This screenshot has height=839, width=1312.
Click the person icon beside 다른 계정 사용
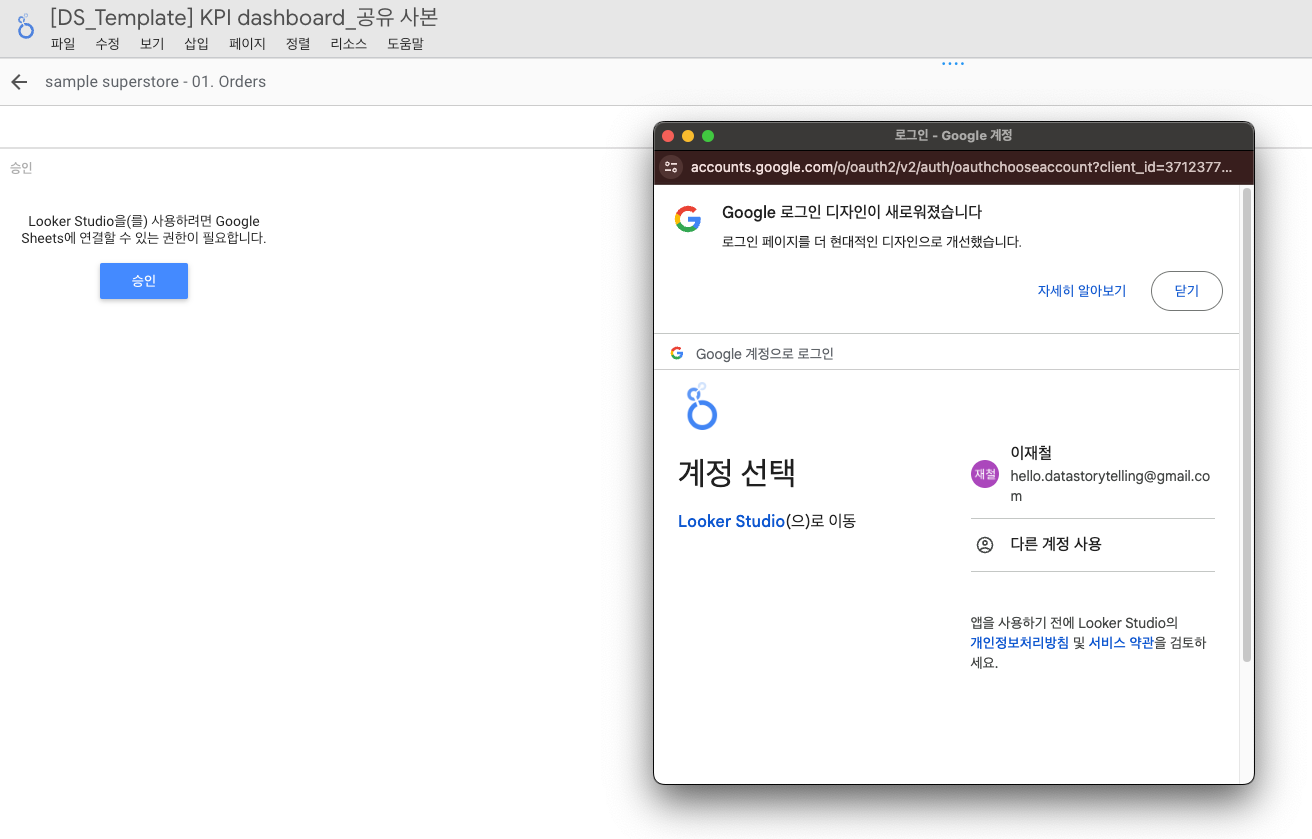point(985,545)
